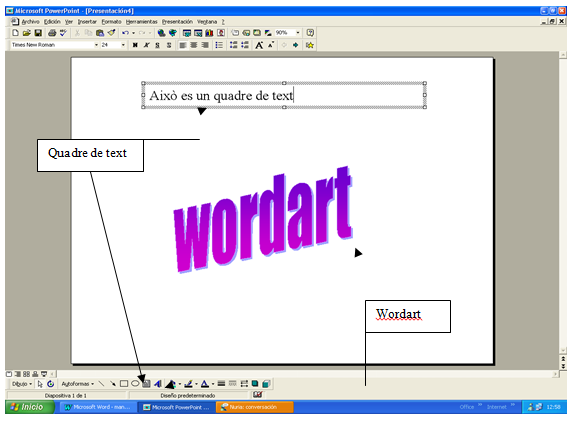Select the Arrow drawing tool
568x421 pixels.
click(113, 383)
